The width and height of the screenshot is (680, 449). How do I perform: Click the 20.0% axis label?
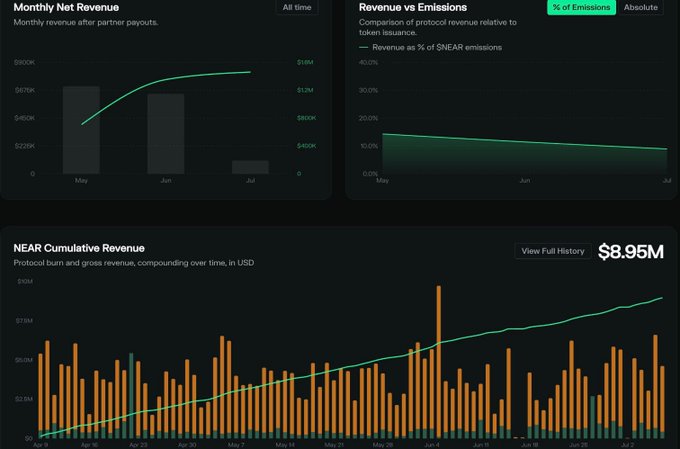368,118
